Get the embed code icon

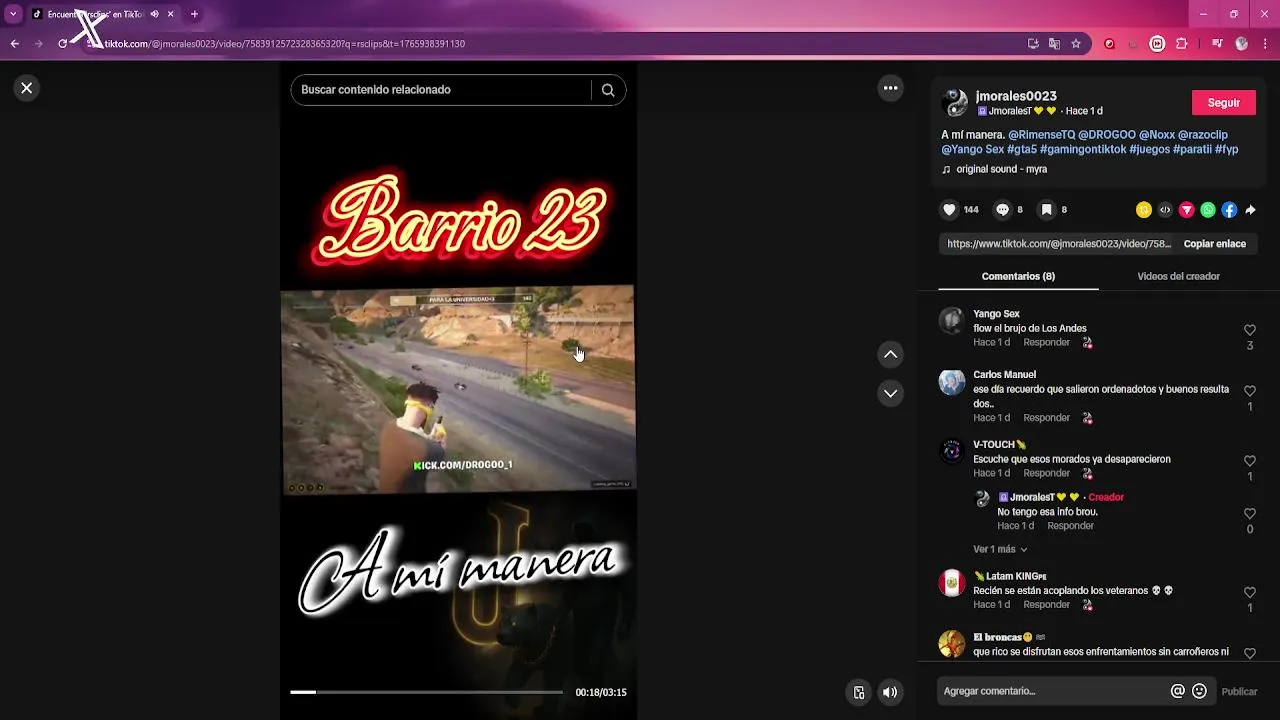pyautogui.click(x=1165, y=210)
